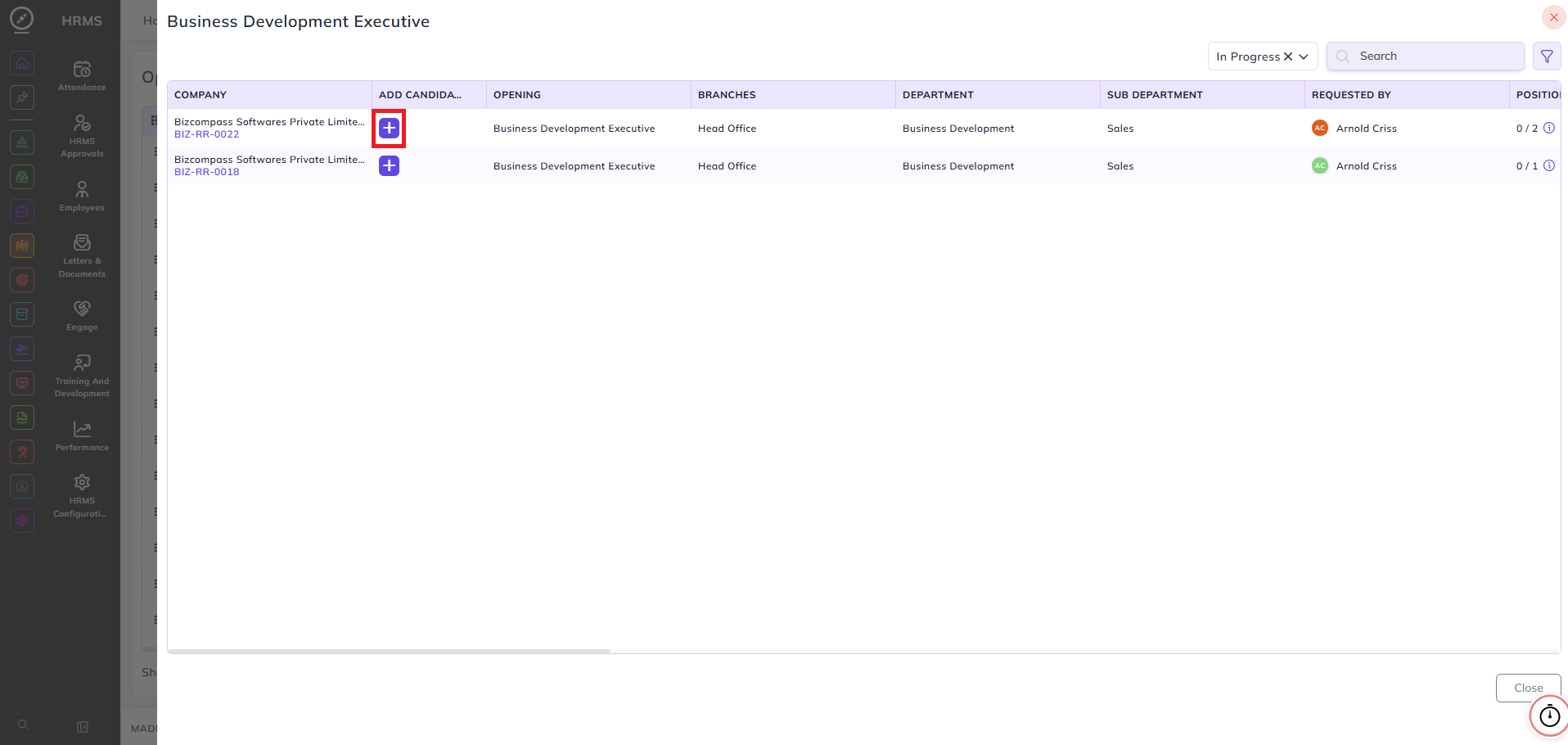Select Bizcompass Softwares text in BIZ-RR-0022 row
The width and height of the screenshot is (1568, 745).
click(269, 122)
